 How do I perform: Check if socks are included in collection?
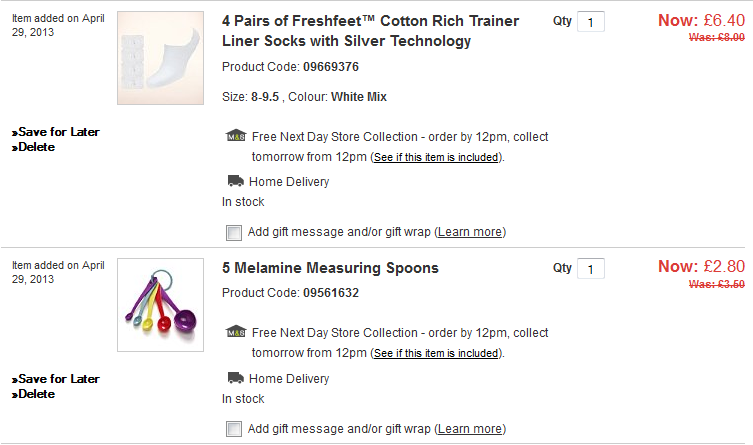[435, 157]
